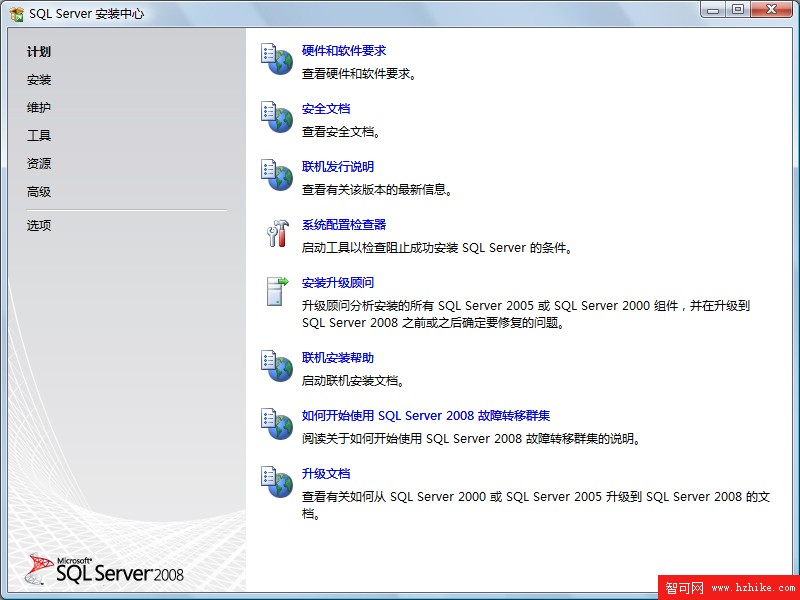Open 联机安装帮助

[x=338, y=358]
